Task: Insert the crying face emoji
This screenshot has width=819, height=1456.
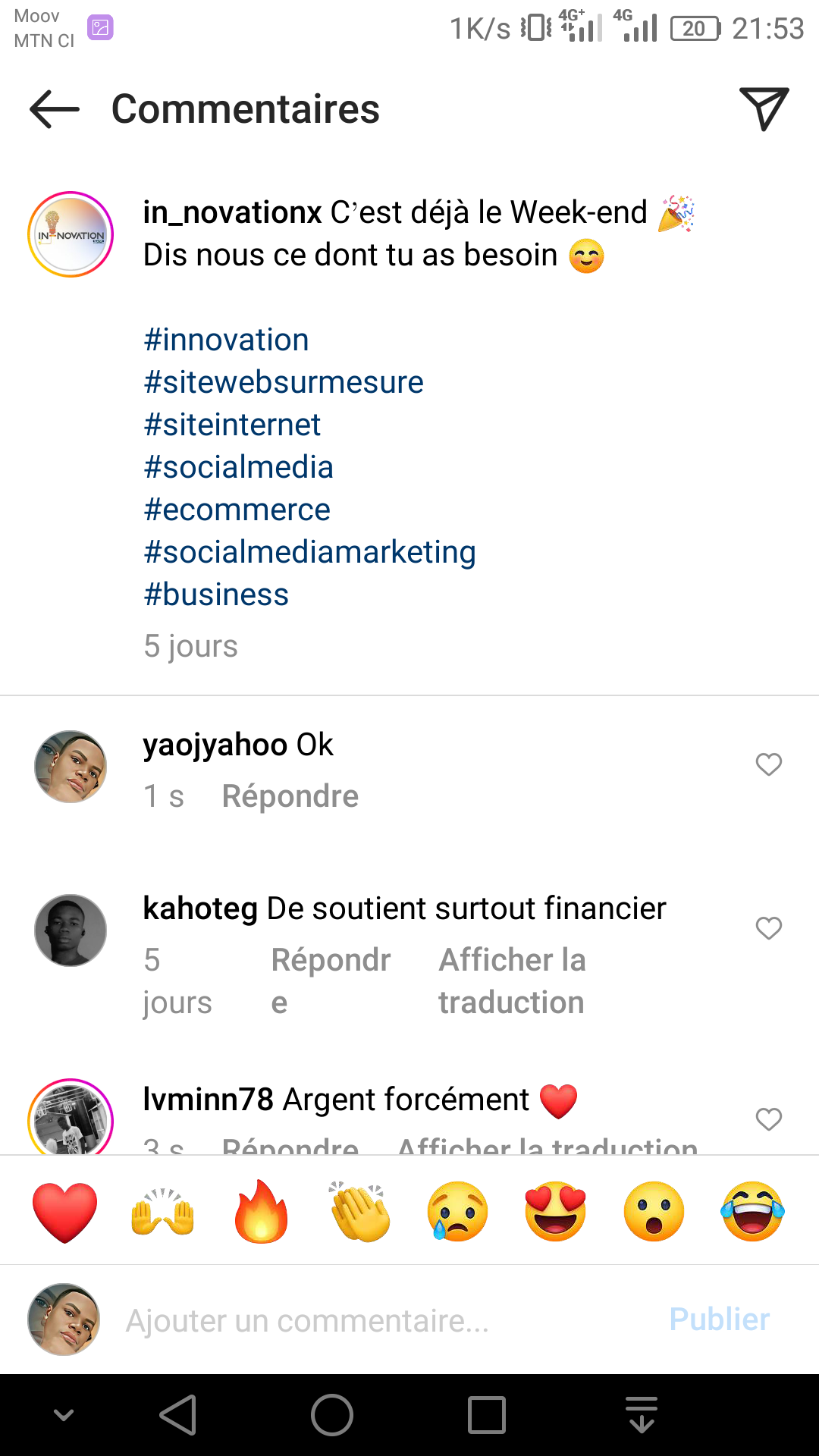Action: coord(457,1211)
